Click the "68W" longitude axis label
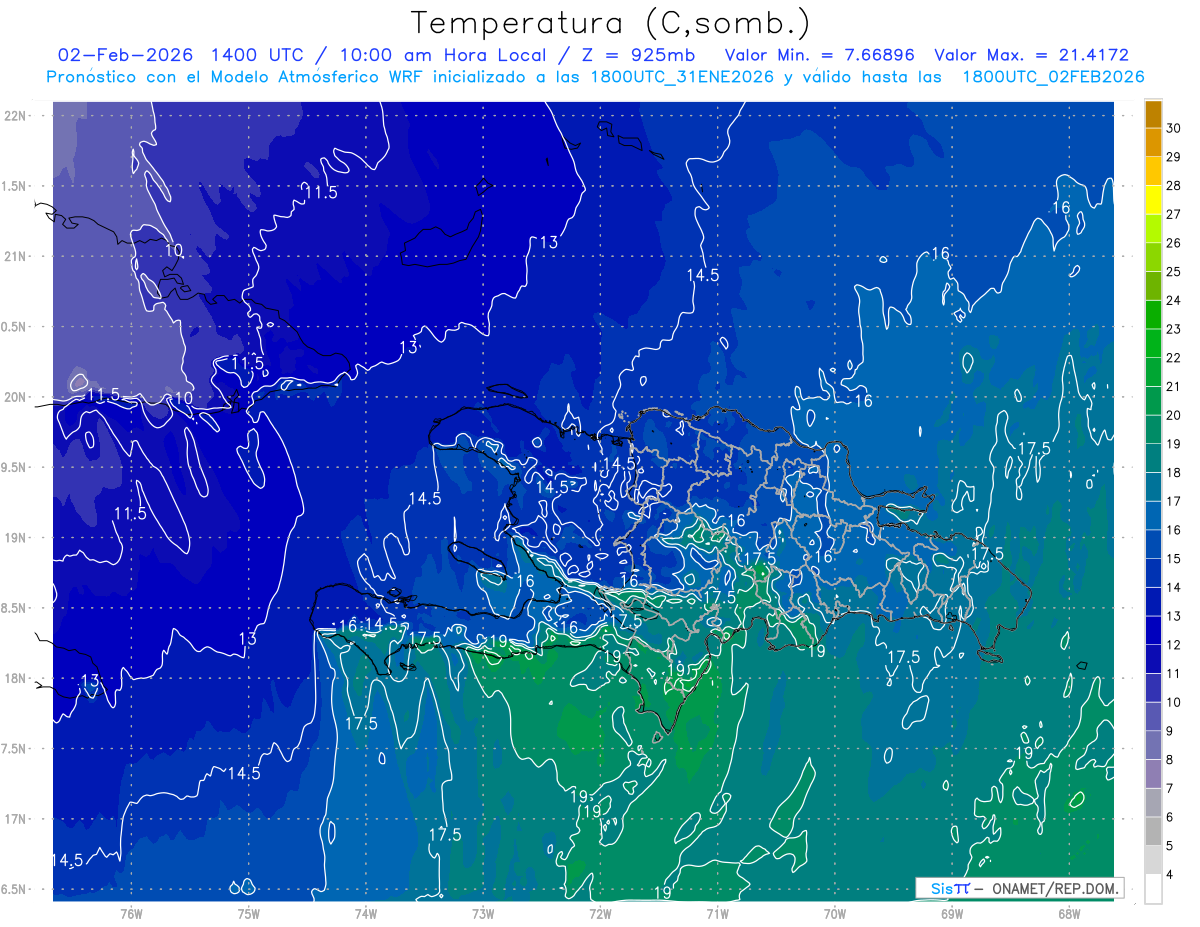This screenshot has width=1200, height=927. [x=1068, y=913]
